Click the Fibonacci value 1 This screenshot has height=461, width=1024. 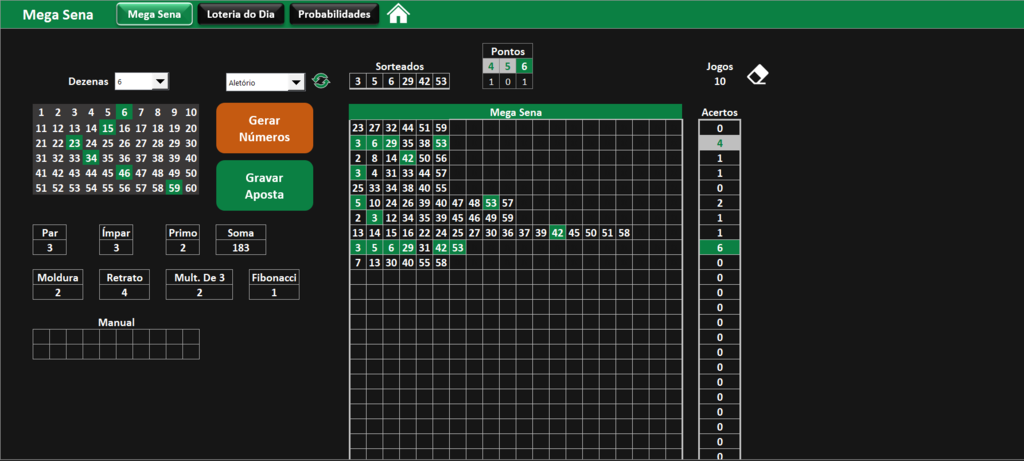(x=274, y=293)
